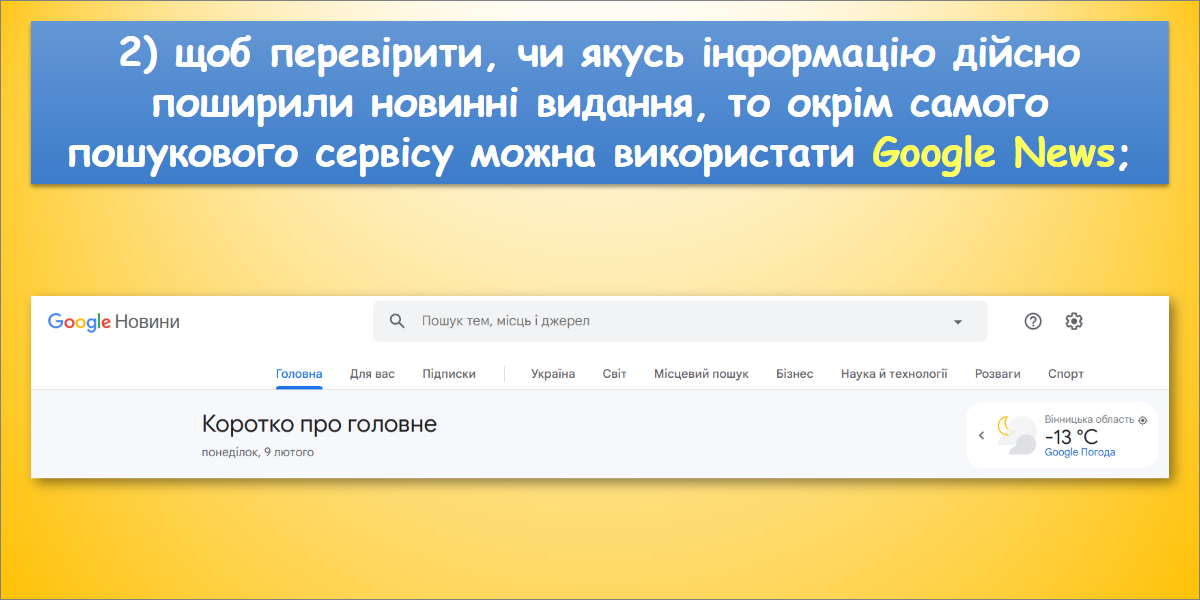Switch to the Наука й технології tab
The height and width of the screenshot is (600, 1200).
point(894,374)
